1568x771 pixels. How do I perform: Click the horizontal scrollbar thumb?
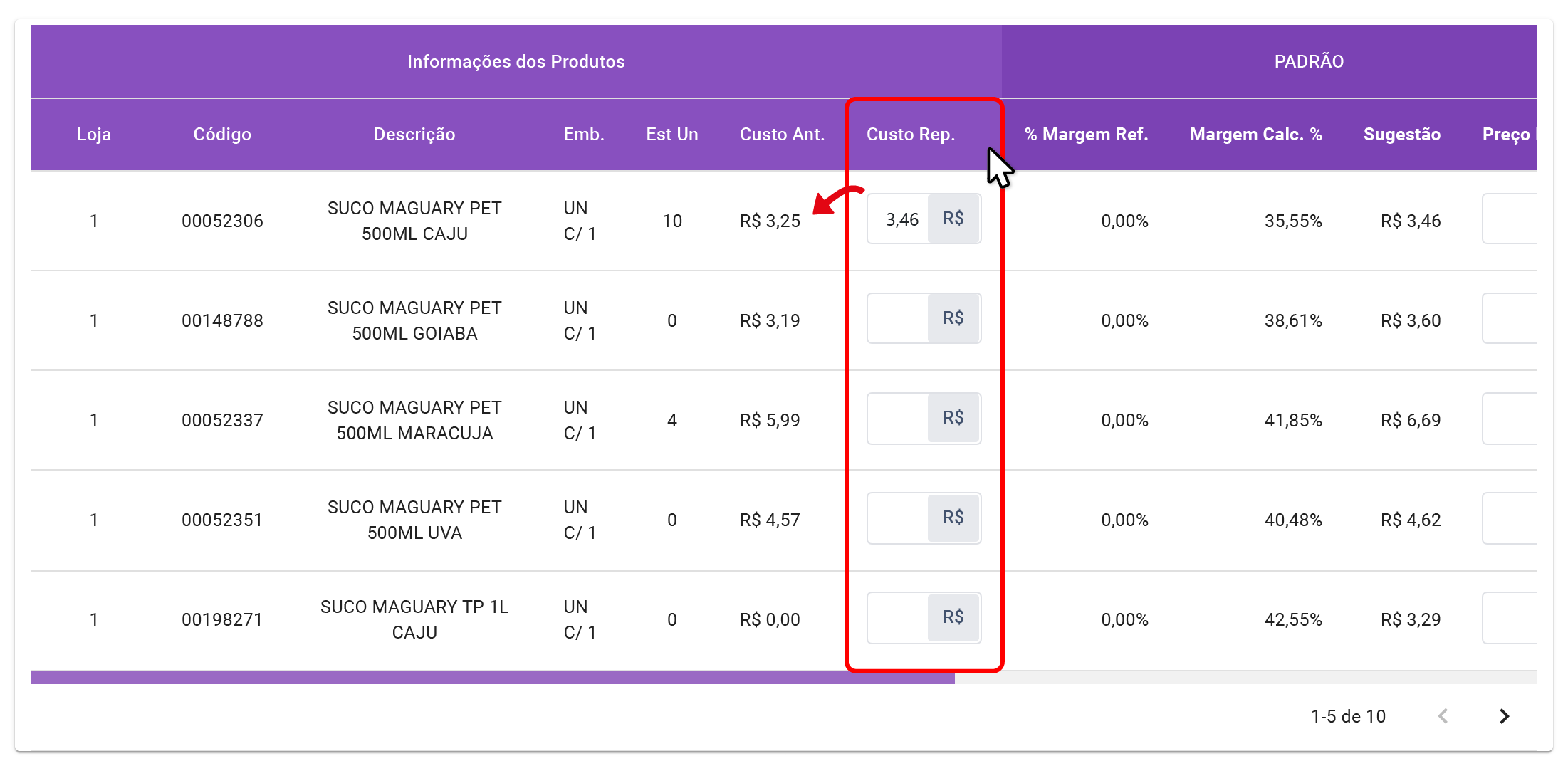tap(491, 678)
